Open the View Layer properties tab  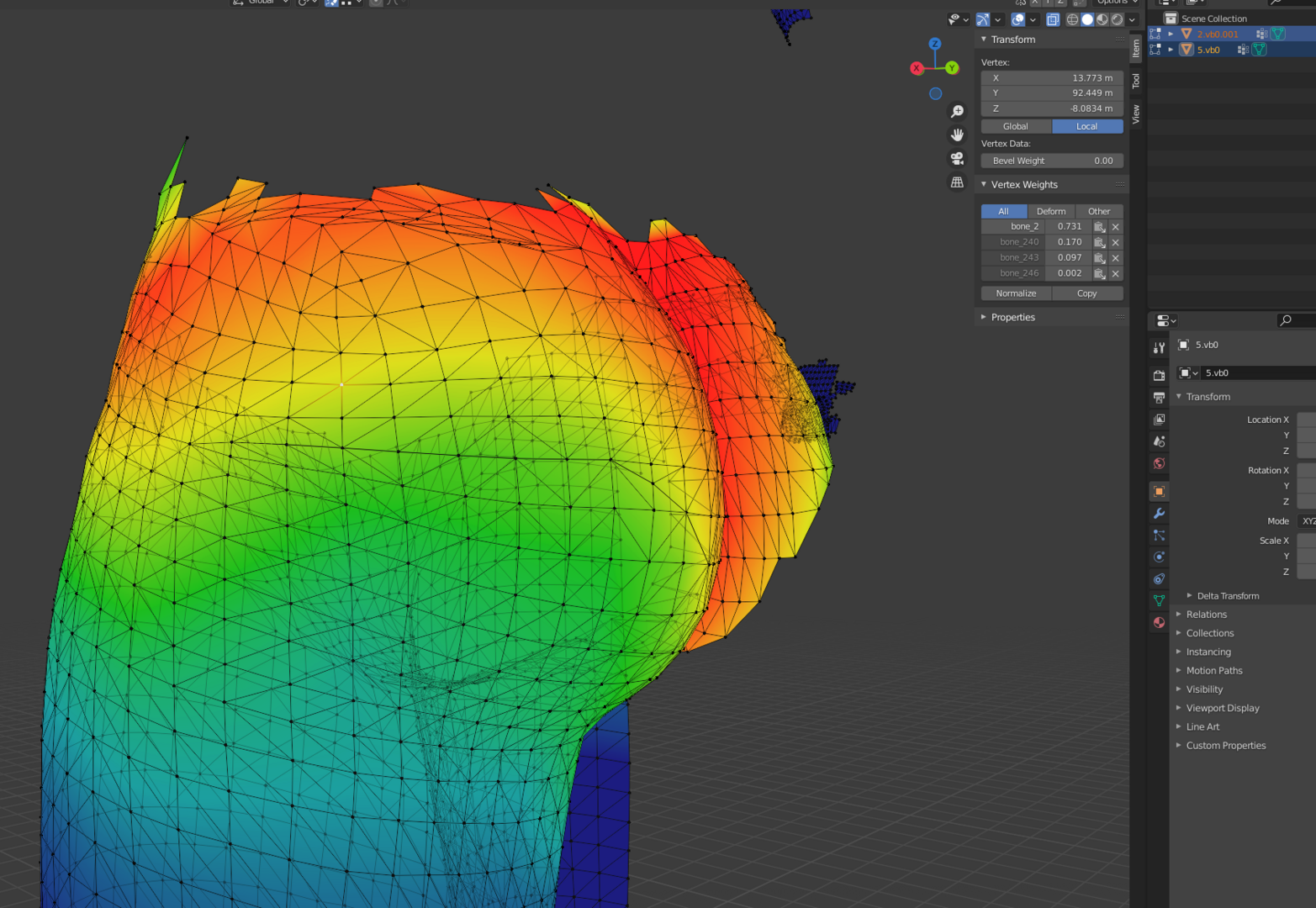pos(1159,419)
